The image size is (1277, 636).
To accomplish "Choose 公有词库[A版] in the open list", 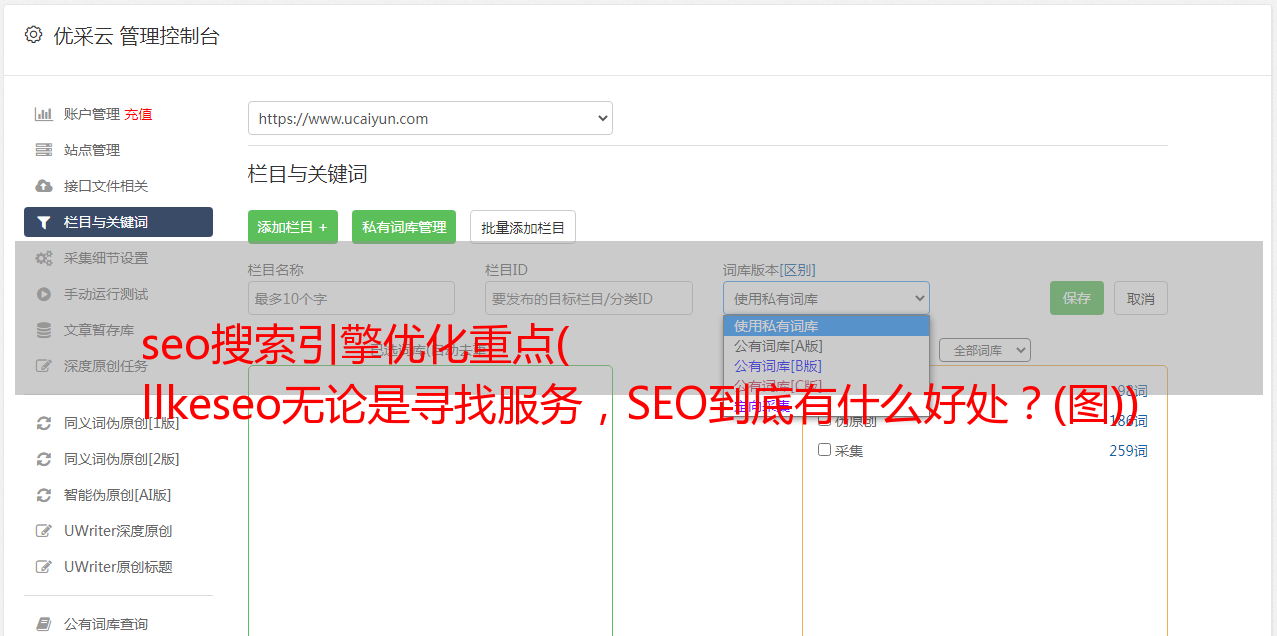I will pos(826,346).
